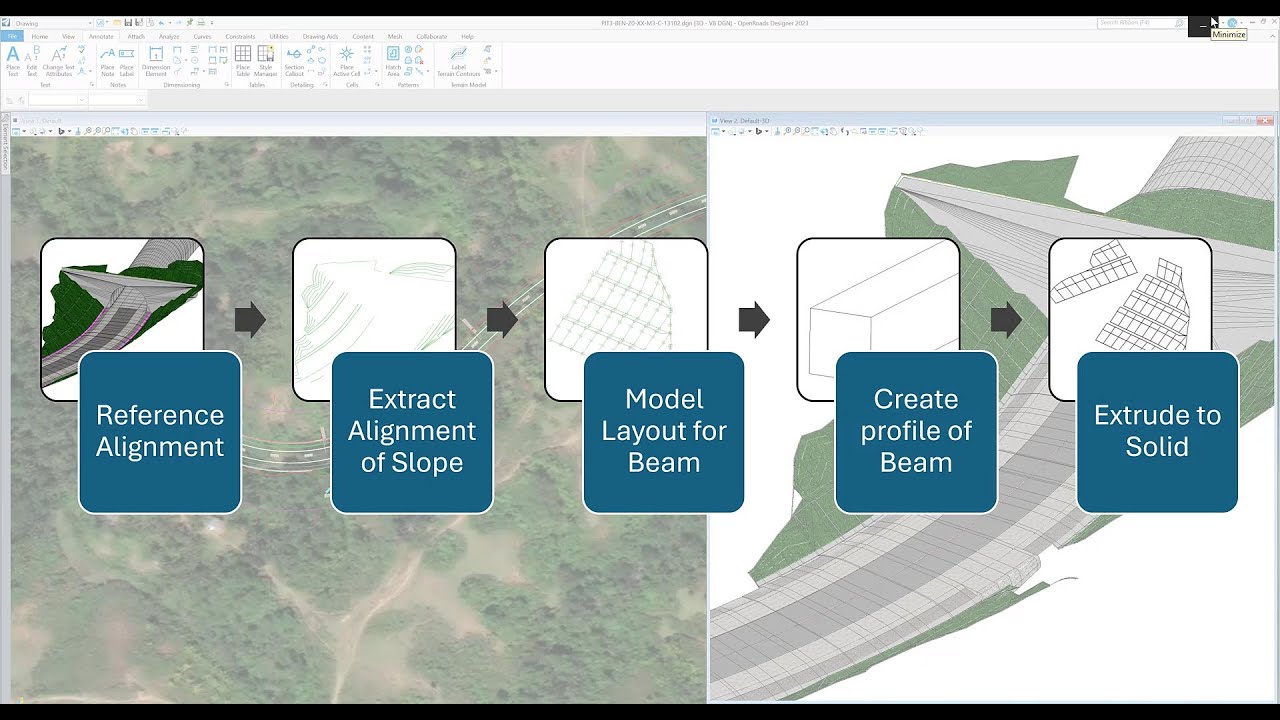Click Zoom Out icon in View 2 toolbar

pos(797,131)
